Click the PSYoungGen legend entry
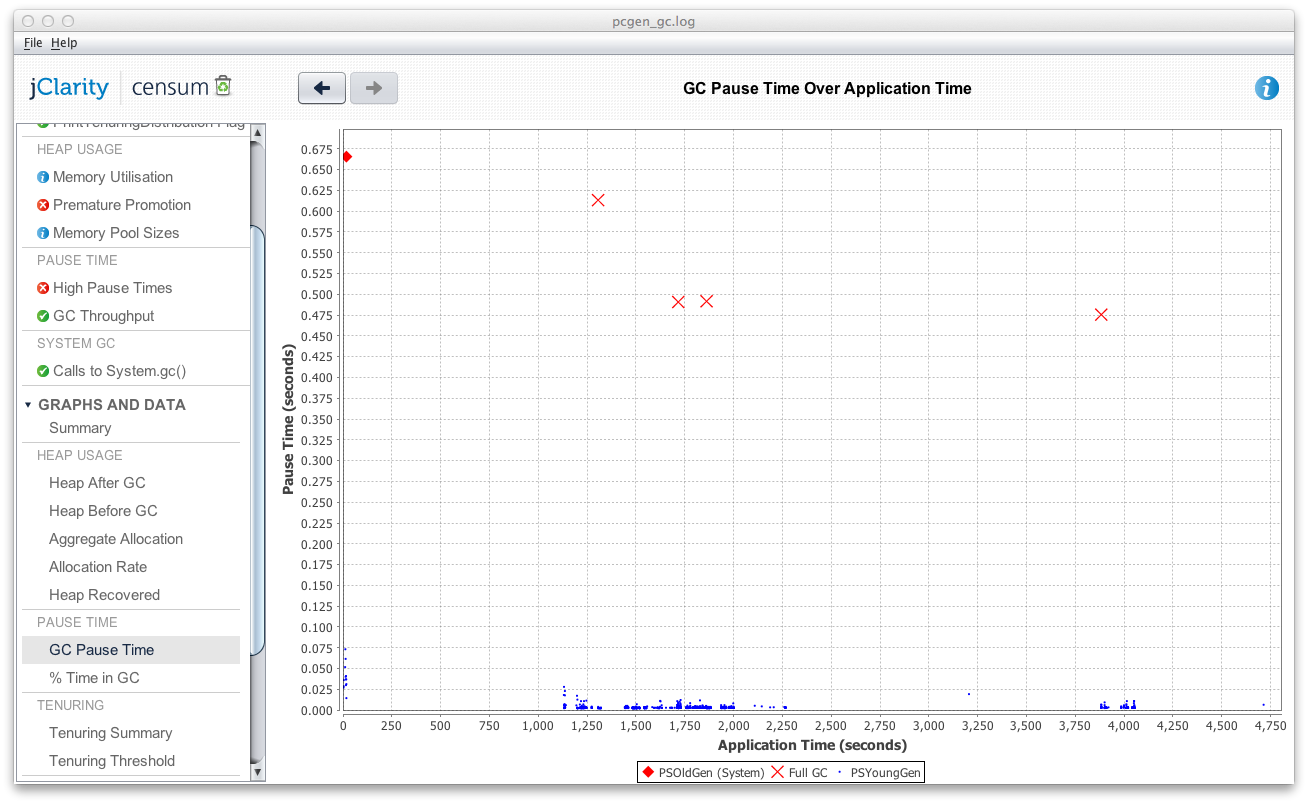This screenshot has width=1308, height=804. coord(878,773)
